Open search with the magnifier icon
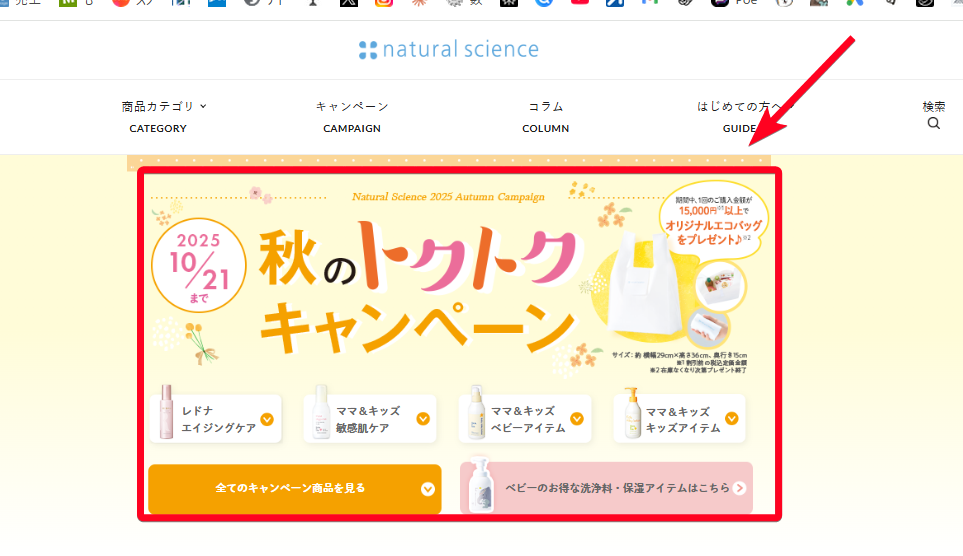The width and height of the screenshot is (963, 556). [x=933, y=124]
